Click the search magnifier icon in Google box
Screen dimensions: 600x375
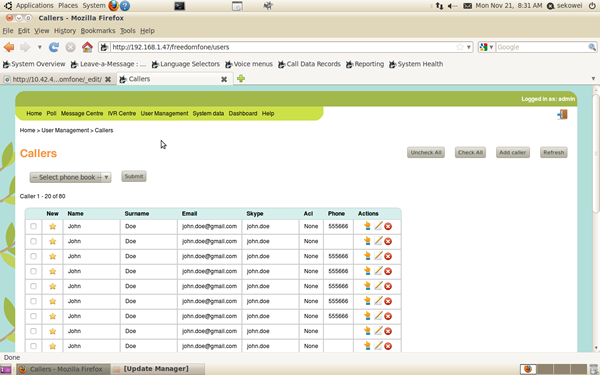click(x=592, y=47)
